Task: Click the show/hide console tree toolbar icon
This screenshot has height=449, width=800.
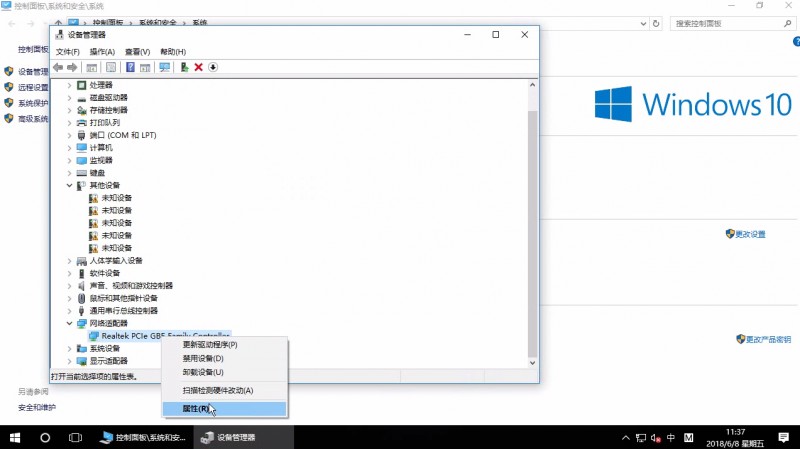Action: click(91, 67)
